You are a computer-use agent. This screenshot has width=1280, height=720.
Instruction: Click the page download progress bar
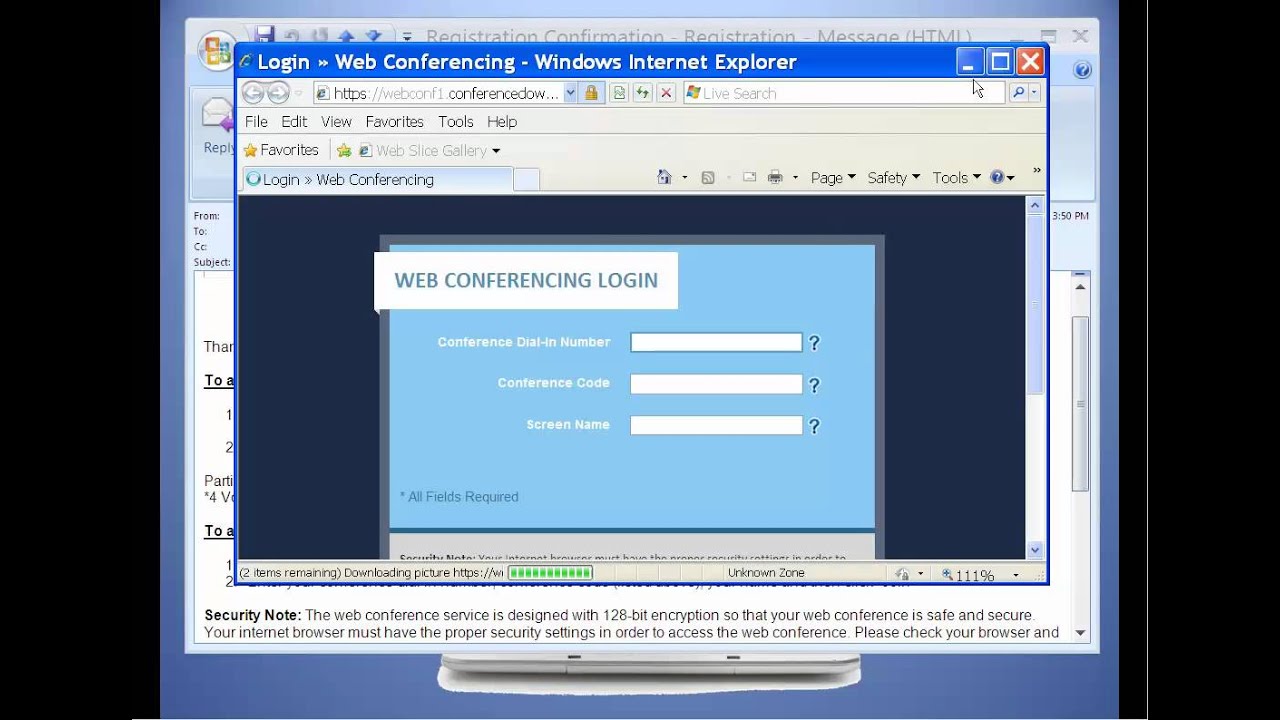click(550, 573)
